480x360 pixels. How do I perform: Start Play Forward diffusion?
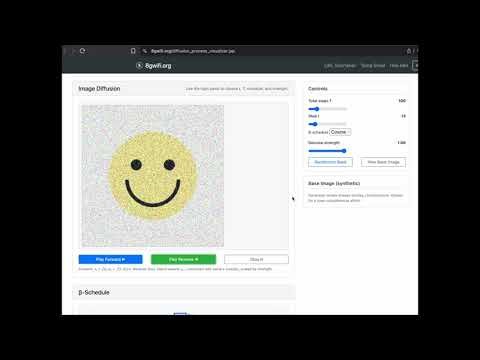[110, 259]
